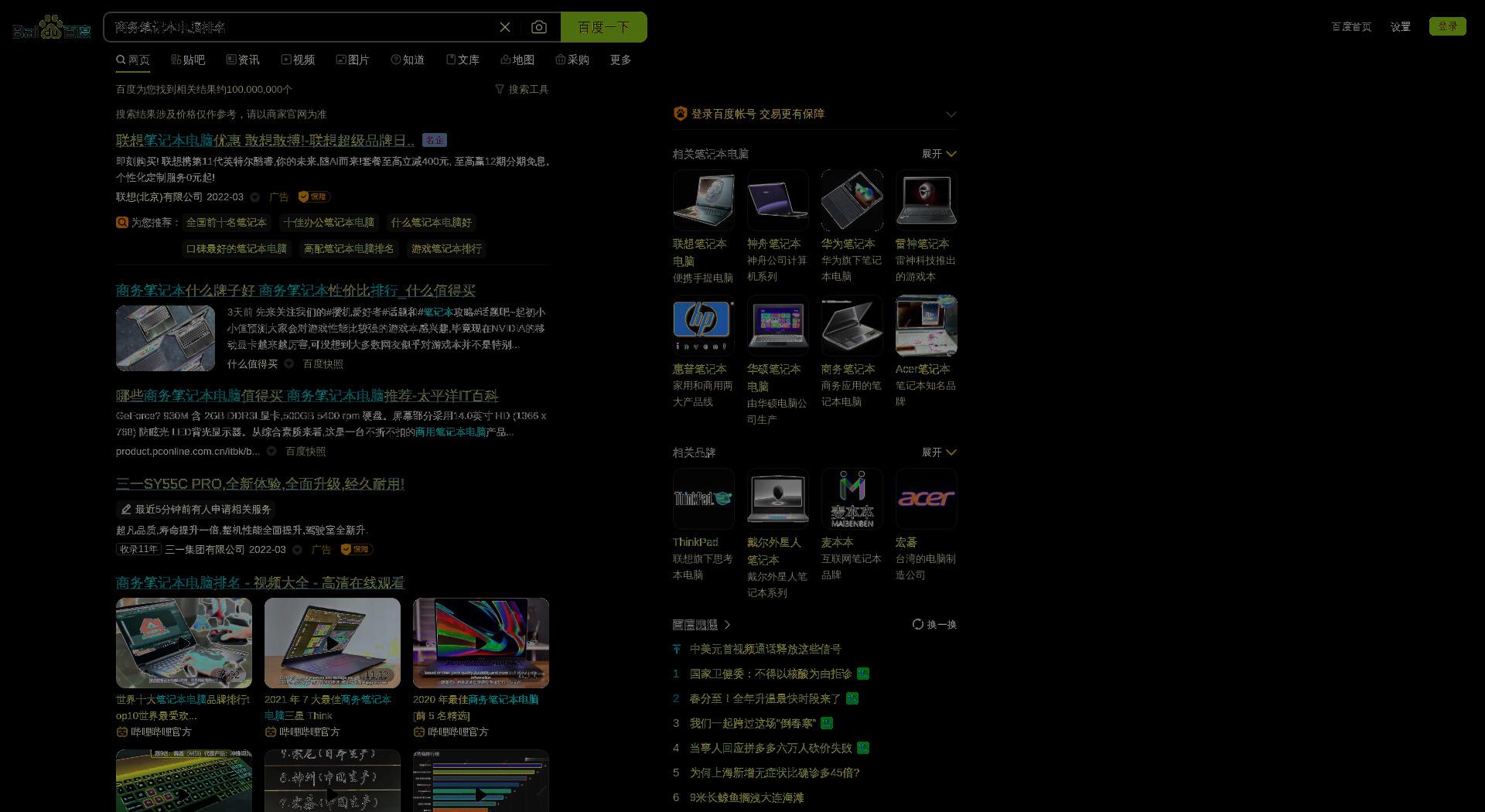Screen dimensions: 1485x812
Task: Click the HP 惠普笔记本 logo
Action: coord(704,326)
